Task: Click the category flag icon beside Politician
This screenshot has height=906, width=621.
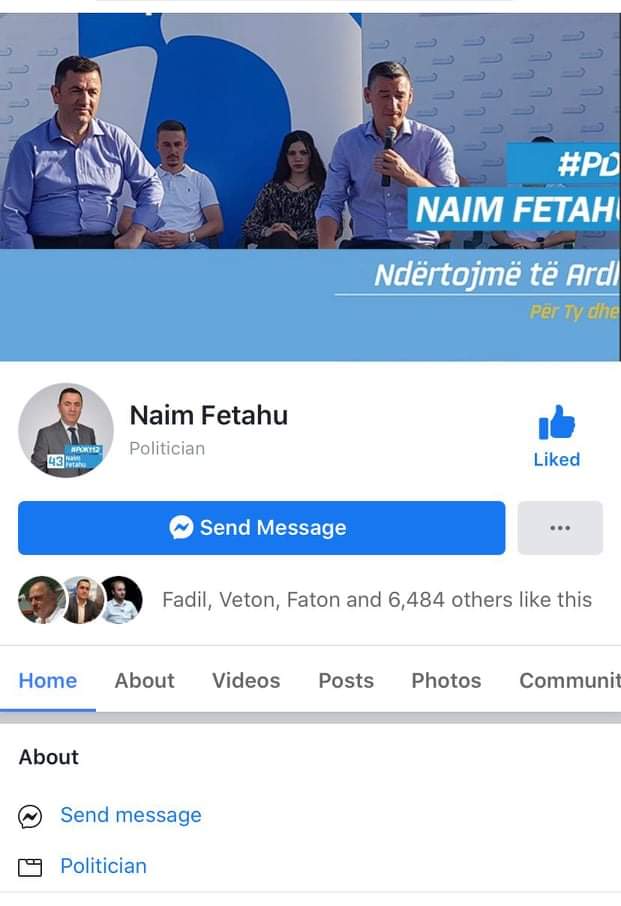Action: coord(30,868)
